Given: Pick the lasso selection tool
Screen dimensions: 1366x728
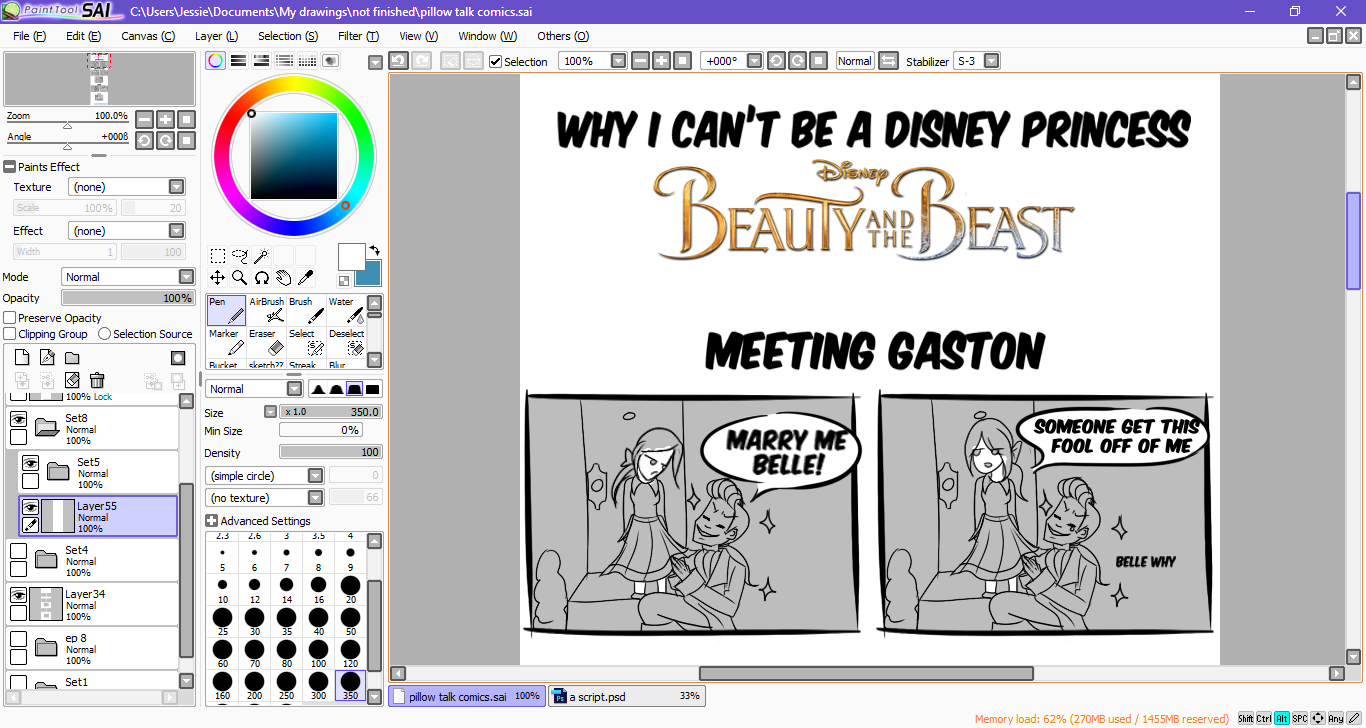Looking at the screenshot, I should [x=239, y=256].
